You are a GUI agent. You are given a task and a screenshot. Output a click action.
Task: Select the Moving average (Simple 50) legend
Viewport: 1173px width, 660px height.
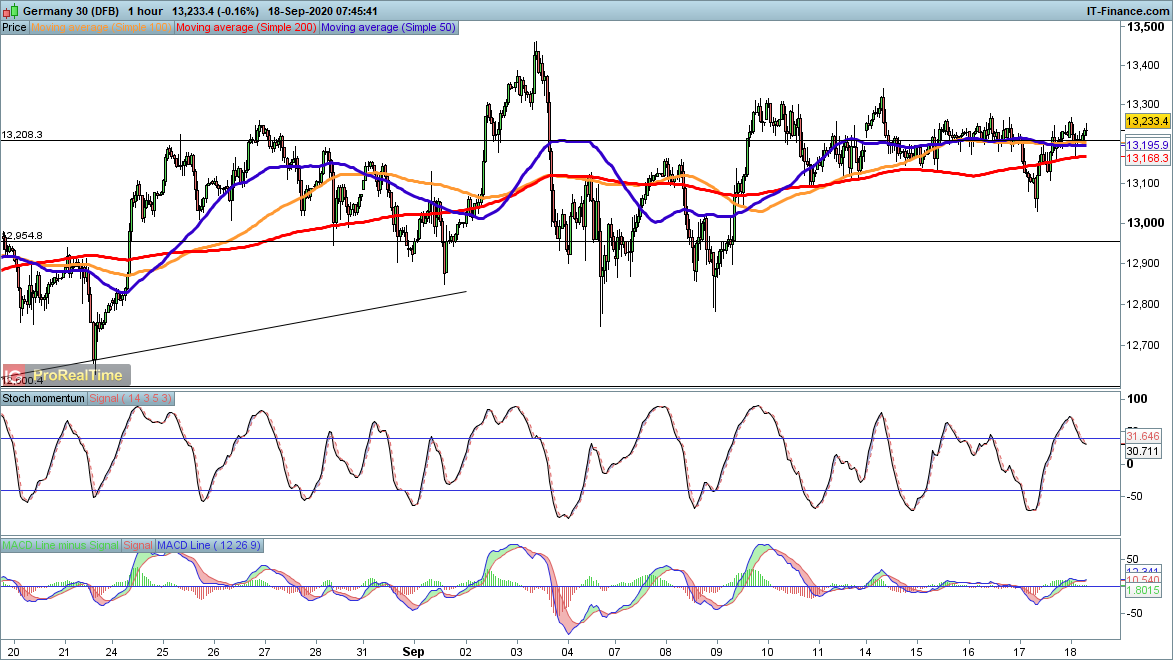pyautogui.click(x=388, y=27)
